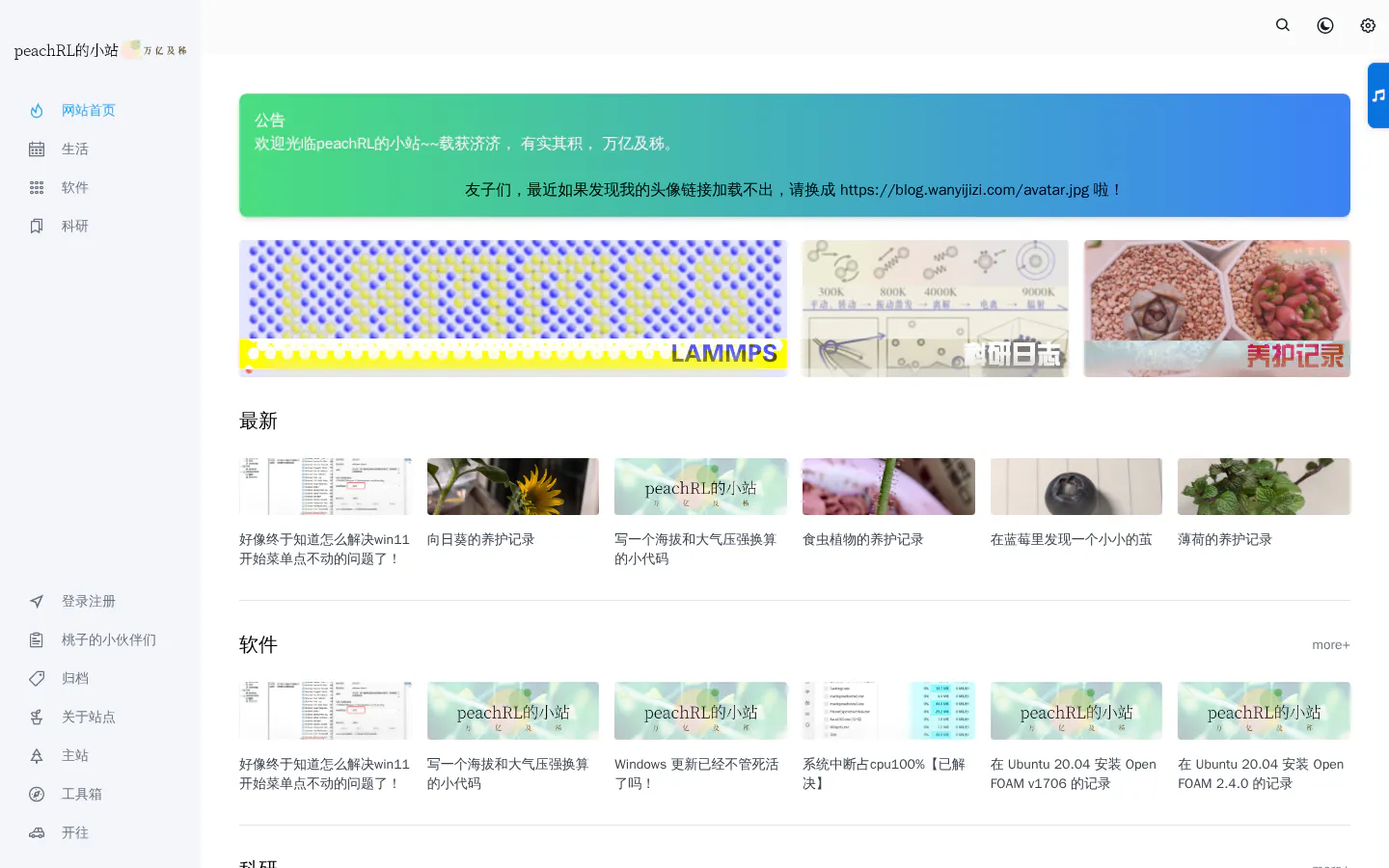Open the Windows 更新已经不管死活了吗 post title

696,774
